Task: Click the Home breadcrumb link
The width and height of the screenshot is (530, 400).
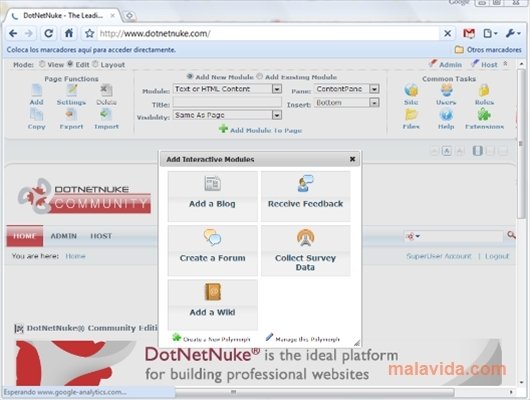Action: click(x=75, y=256)
